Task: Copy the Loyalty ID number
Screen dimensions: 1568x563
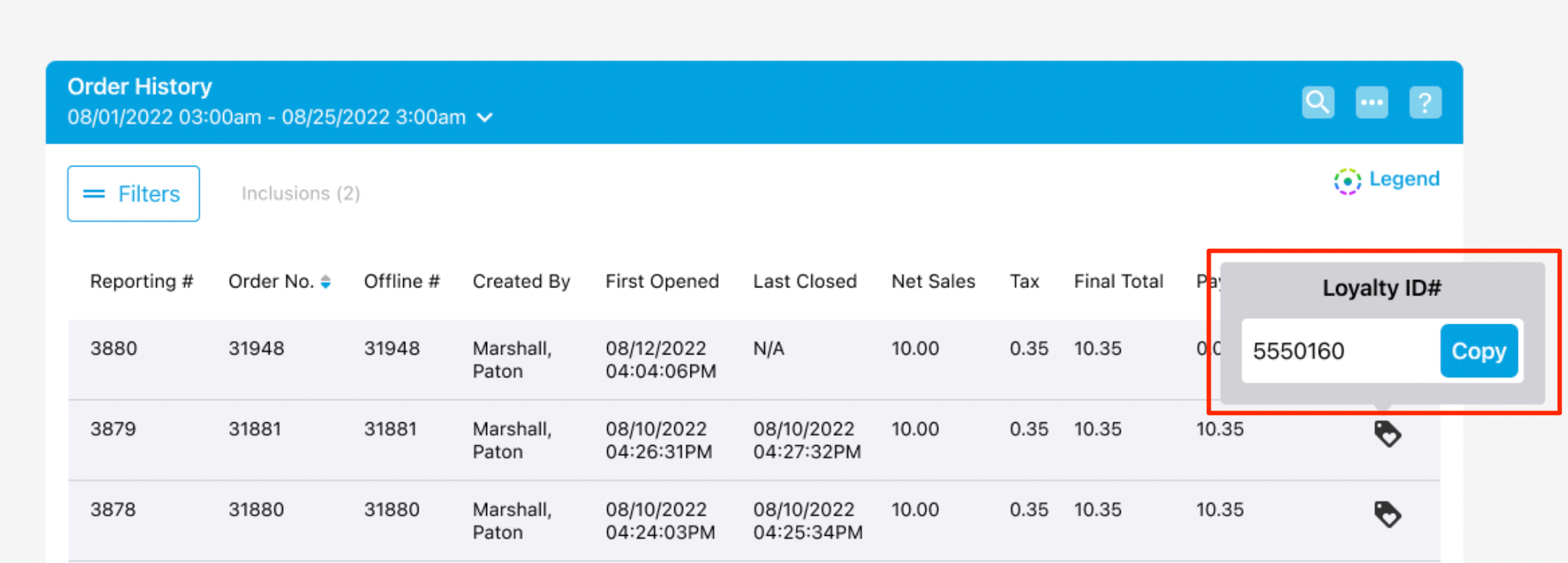Action: pyautogui.click(x=1478, y=351)
